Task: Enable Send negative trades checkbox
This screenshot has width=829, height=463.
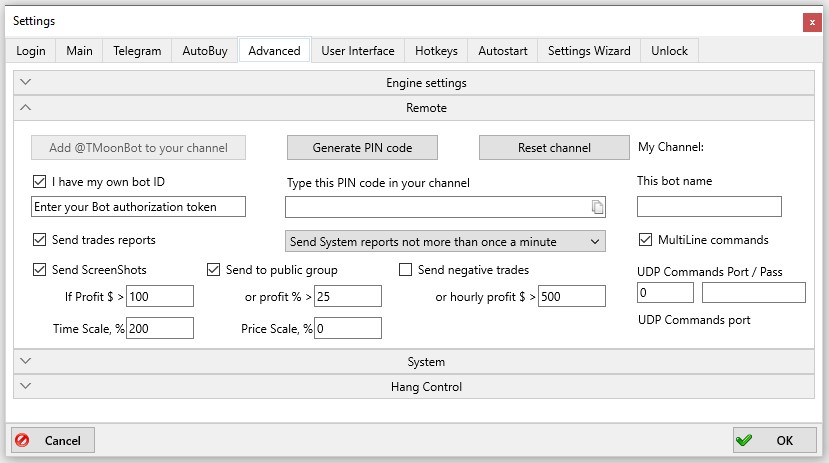Action: click(x=406, y=269)
